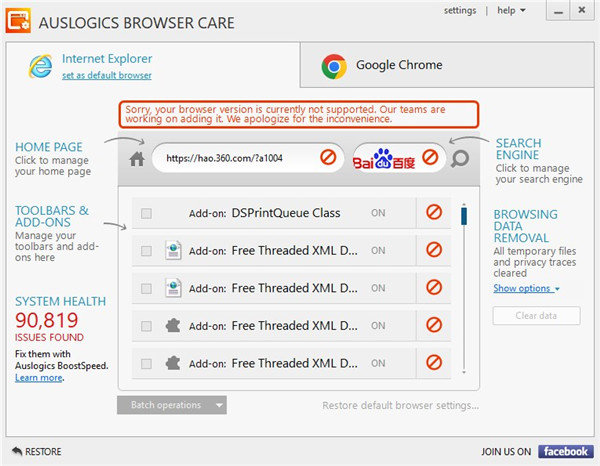Click the Baidu search engine logo
600x466 pixels.
[384, 159]
